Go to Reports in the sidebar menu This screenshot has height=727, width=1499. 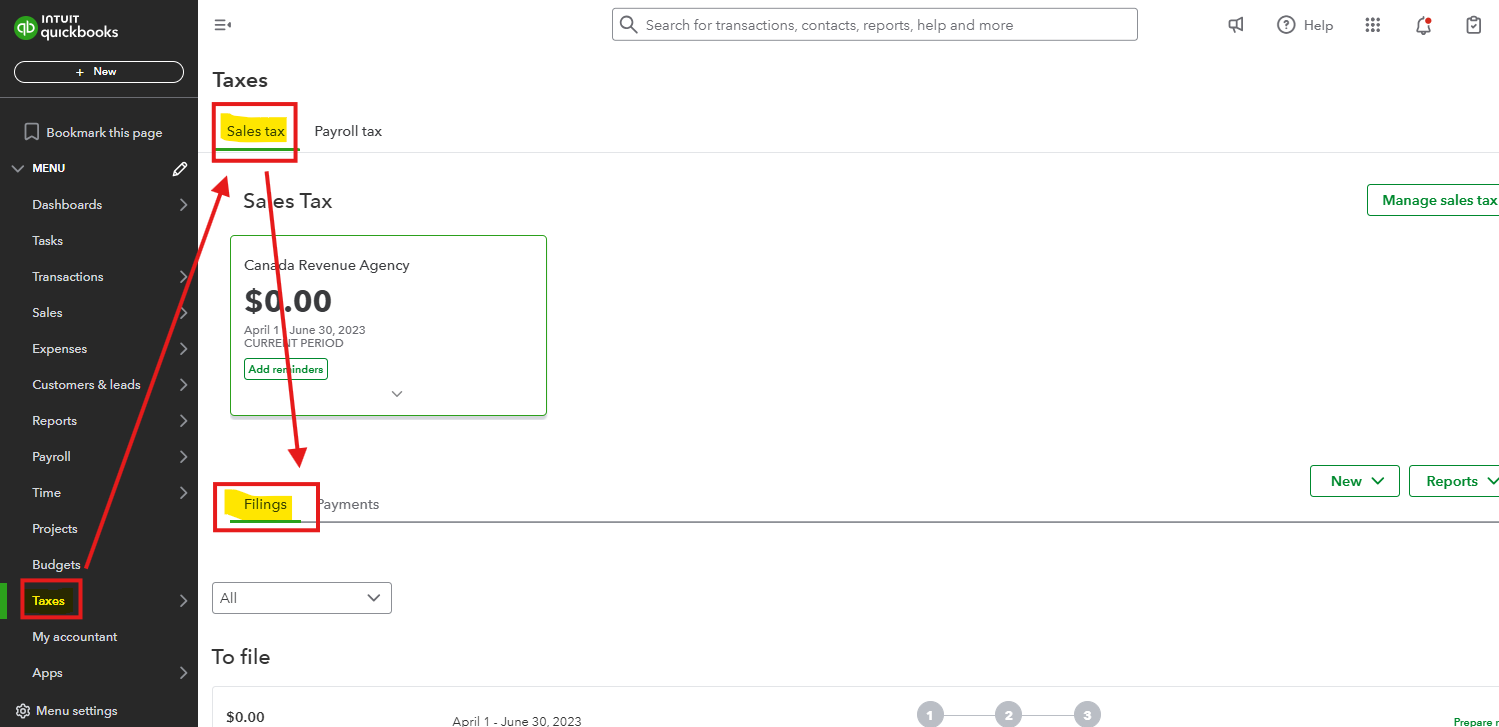54,421
